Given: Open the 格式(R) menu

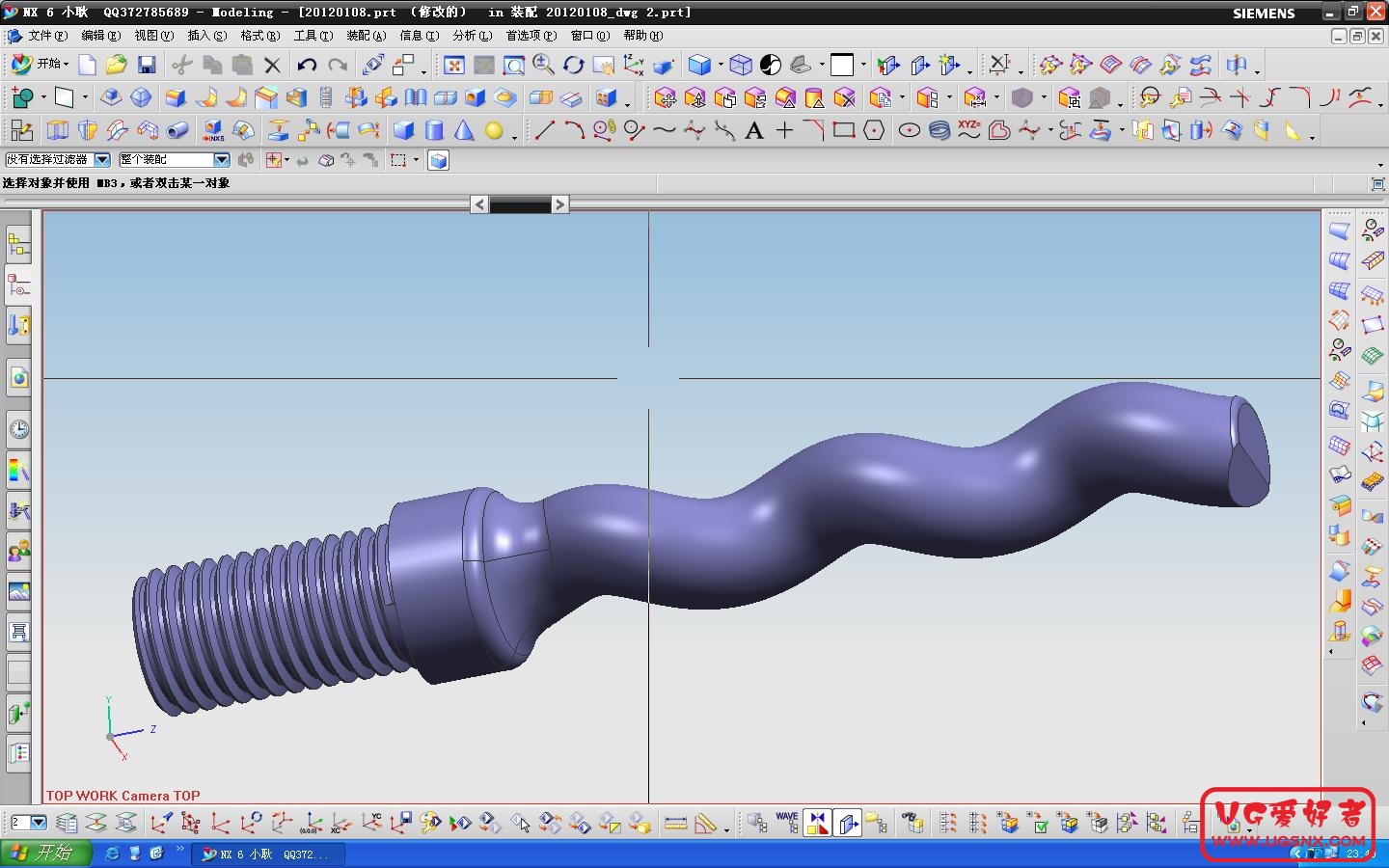Looking at the screenshot, I should click(x=259, y=36).
